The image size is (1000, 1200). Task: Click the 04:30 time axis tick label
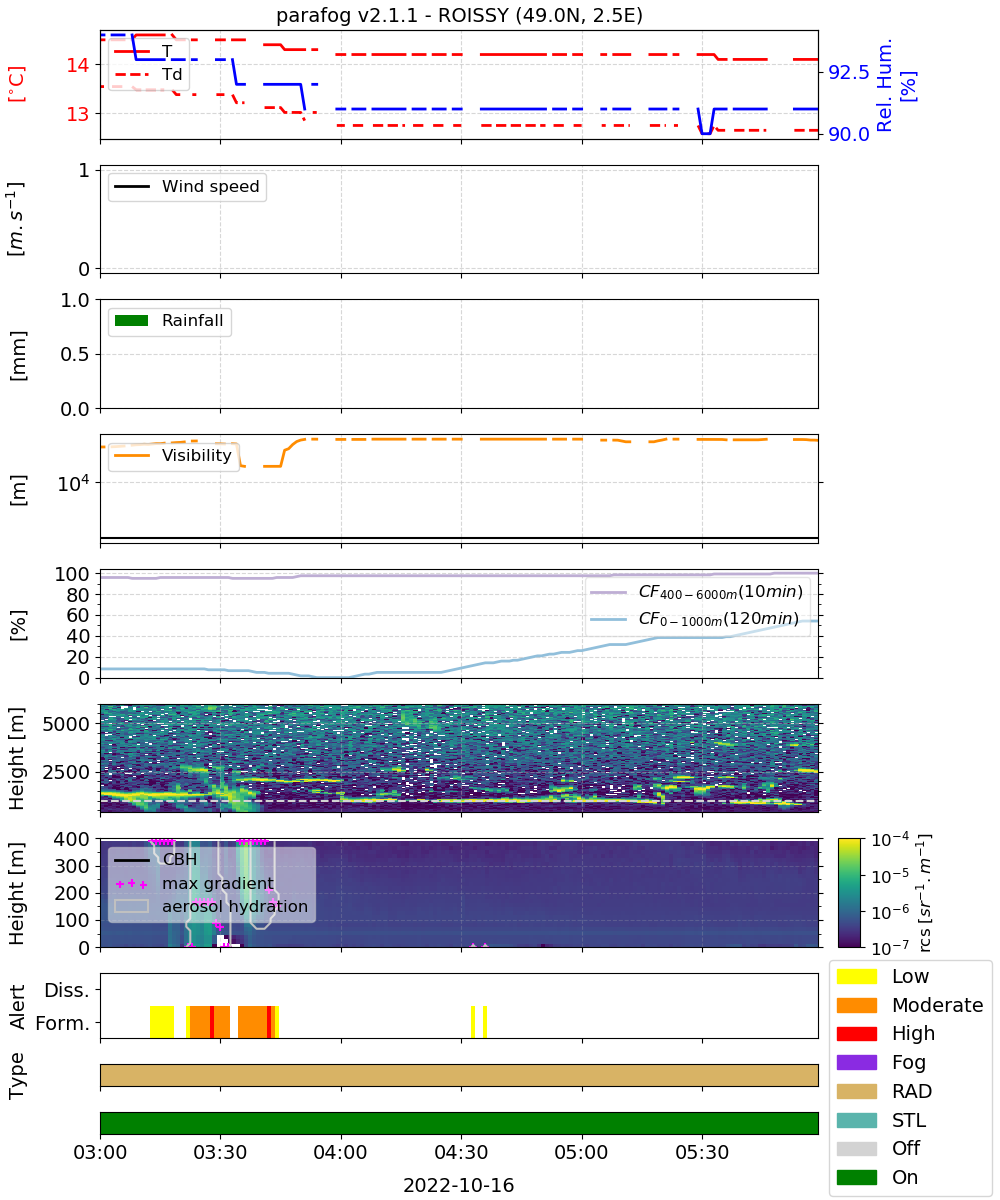pyautogui.click(x=461, y=1152)
